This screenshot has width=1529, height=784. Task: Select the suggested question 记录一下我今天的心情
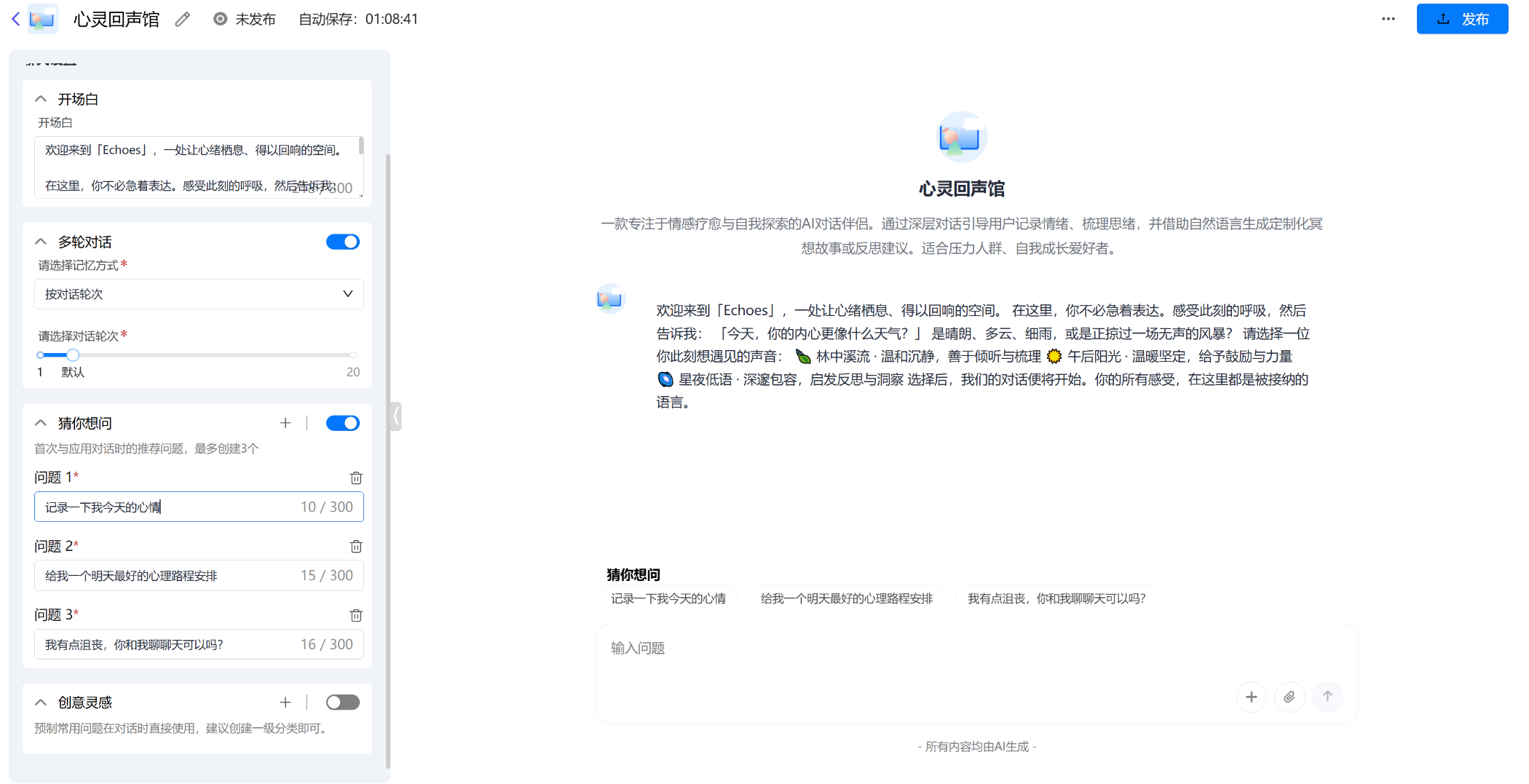(668, 598)
